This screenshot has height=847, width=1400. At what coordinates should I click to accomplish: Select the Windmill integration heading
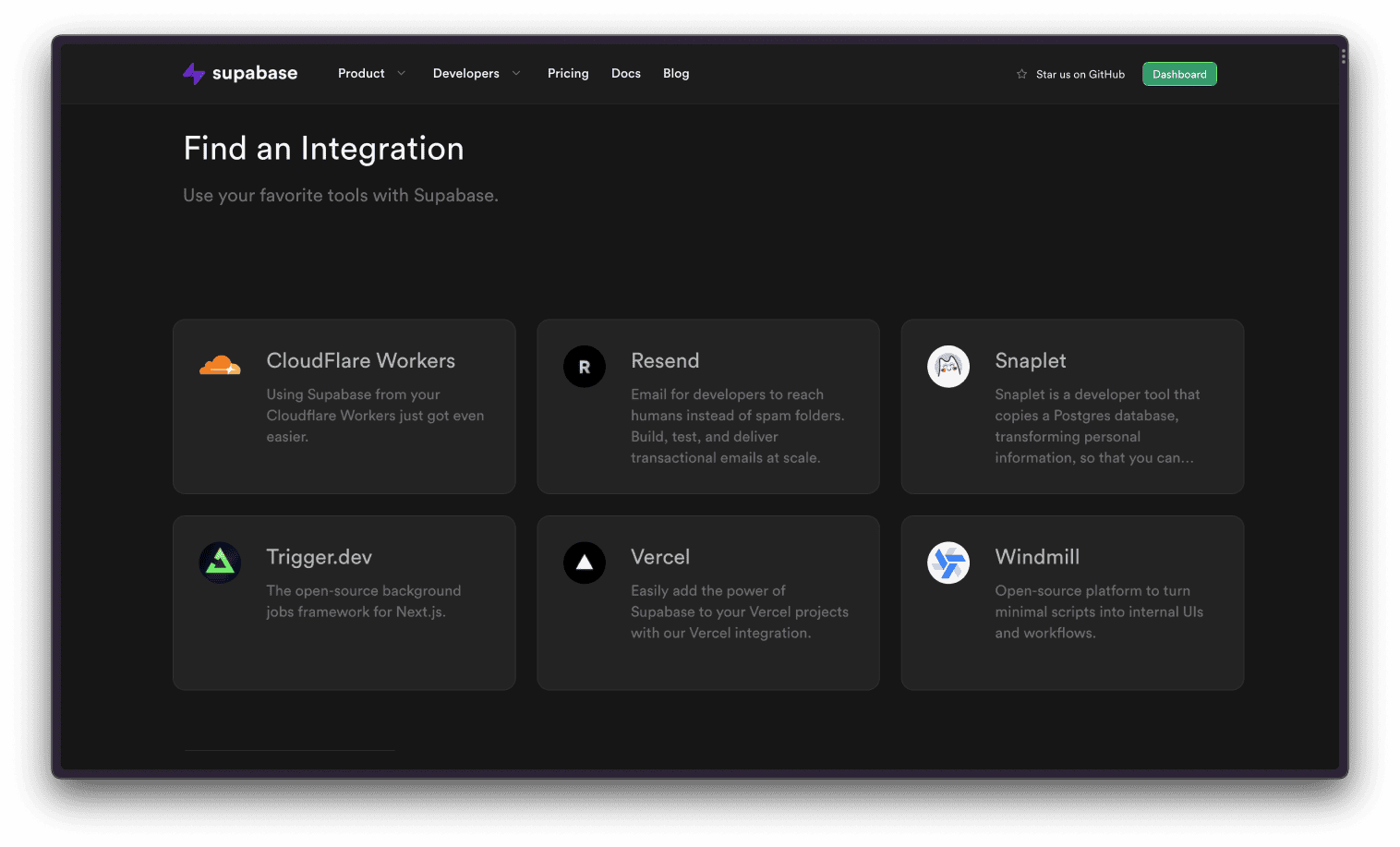coord(1037,557)
